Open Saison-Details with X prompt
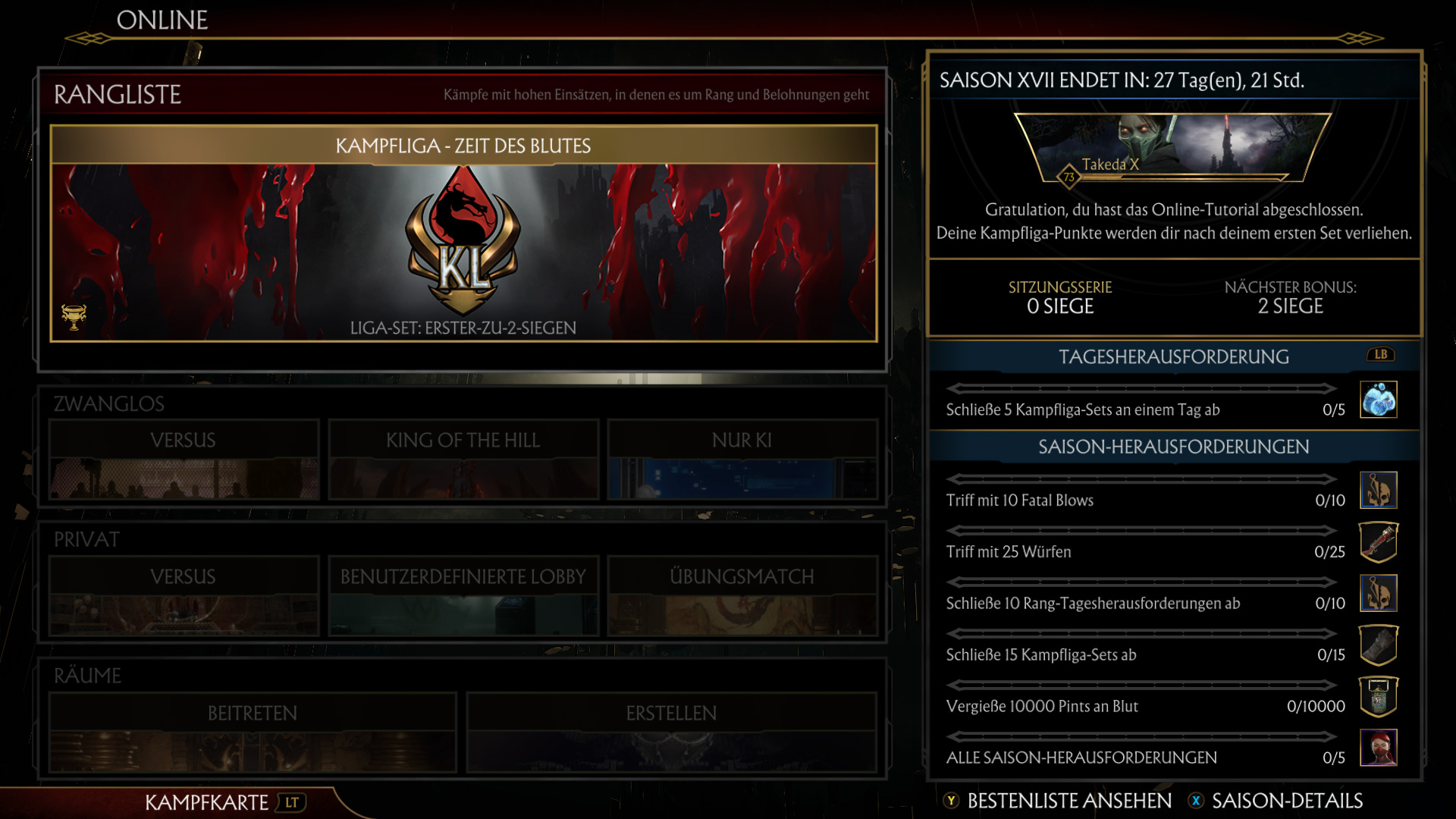1456x819 pixels. point(1276,801)
